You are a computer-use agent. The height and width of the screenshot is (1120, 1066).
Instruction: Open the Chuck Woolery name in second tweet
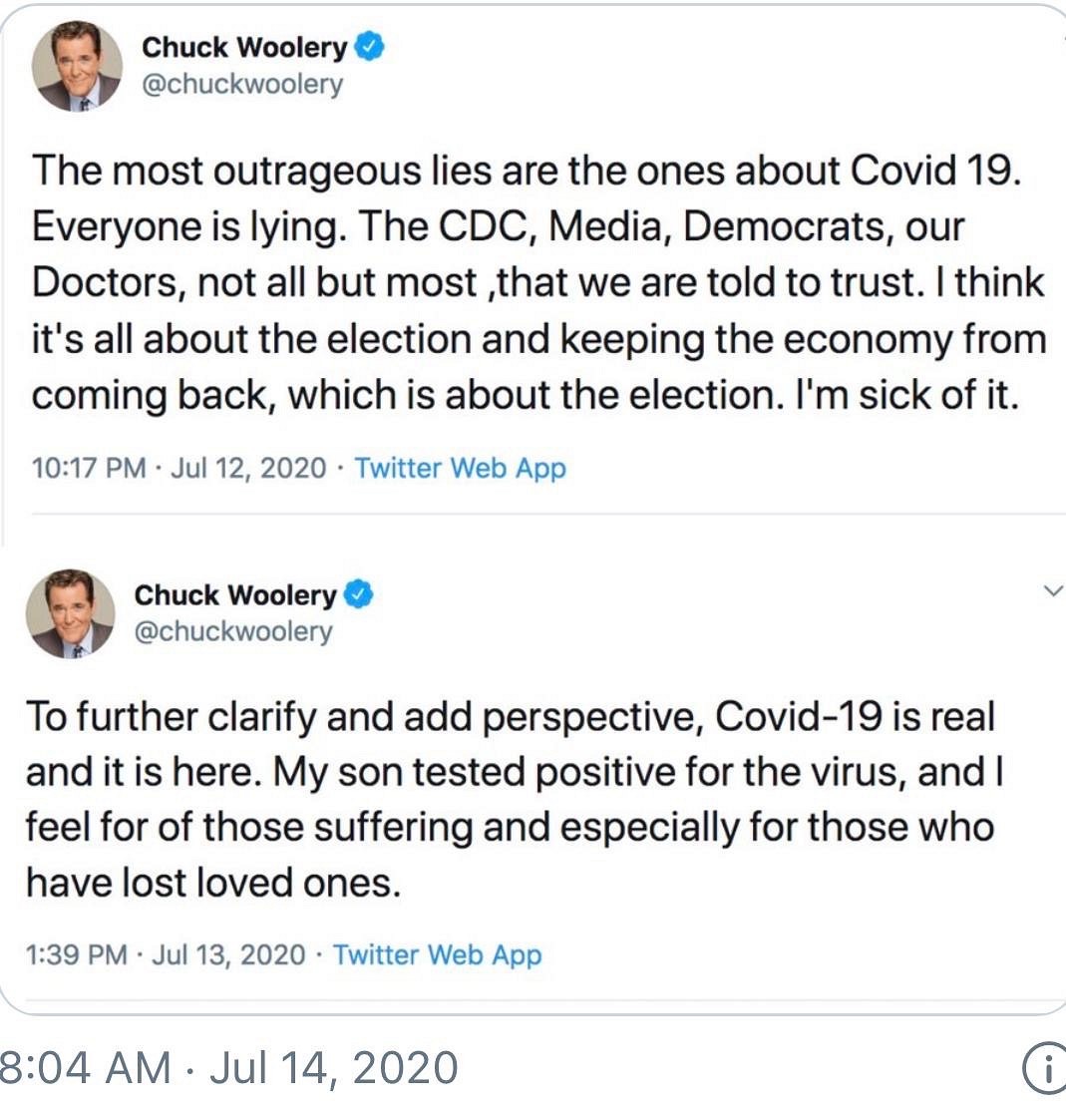[235, 595]
